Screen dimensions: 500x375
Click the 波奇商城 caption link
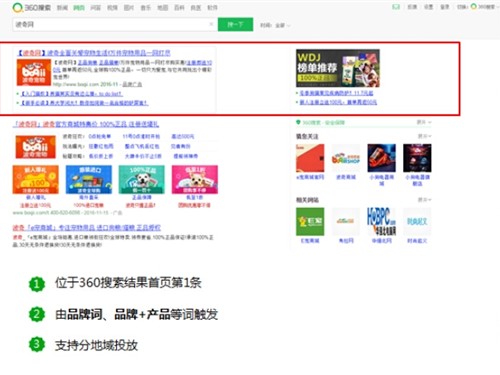346,177
